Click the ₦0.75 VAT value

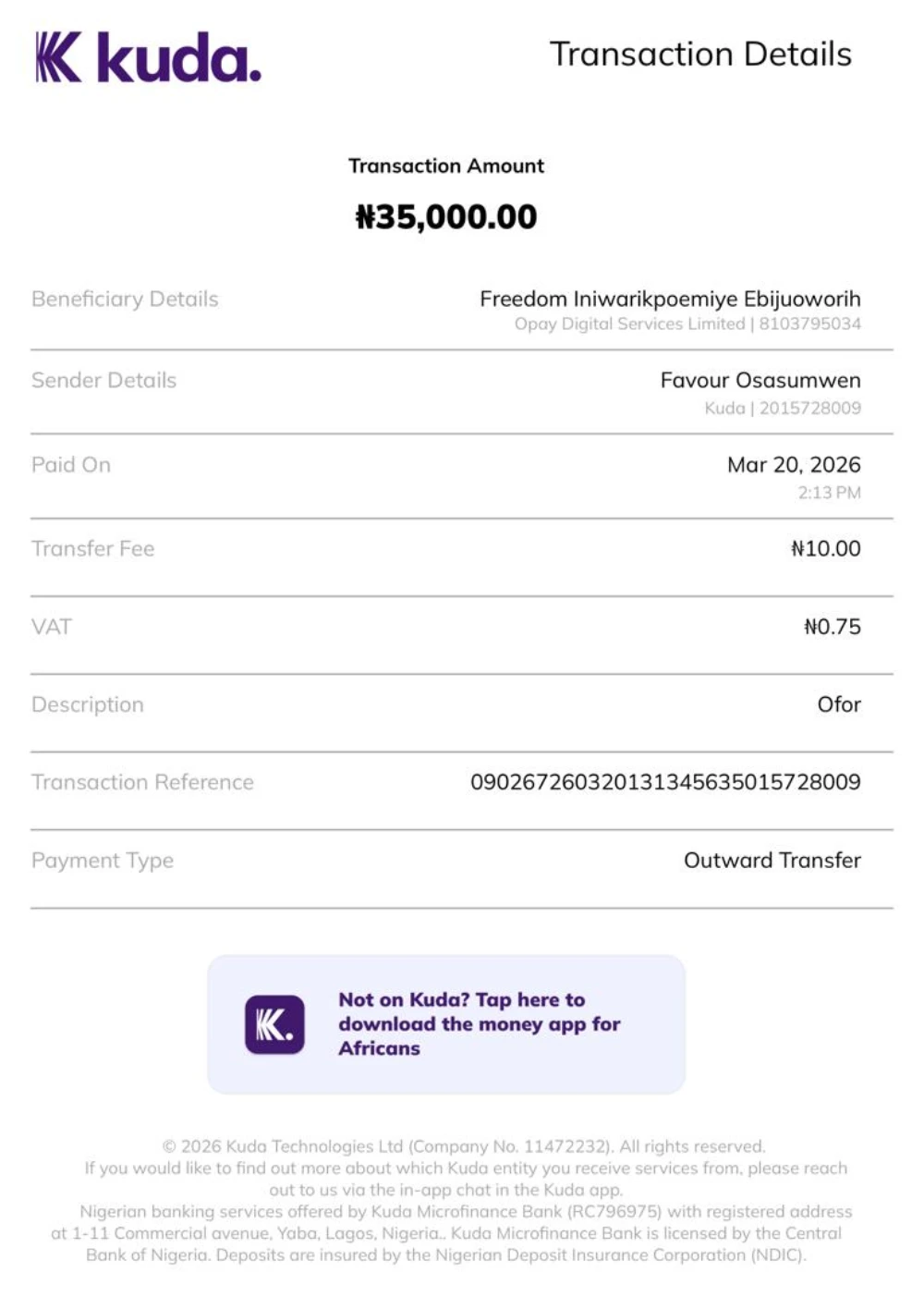click(832, 627)
